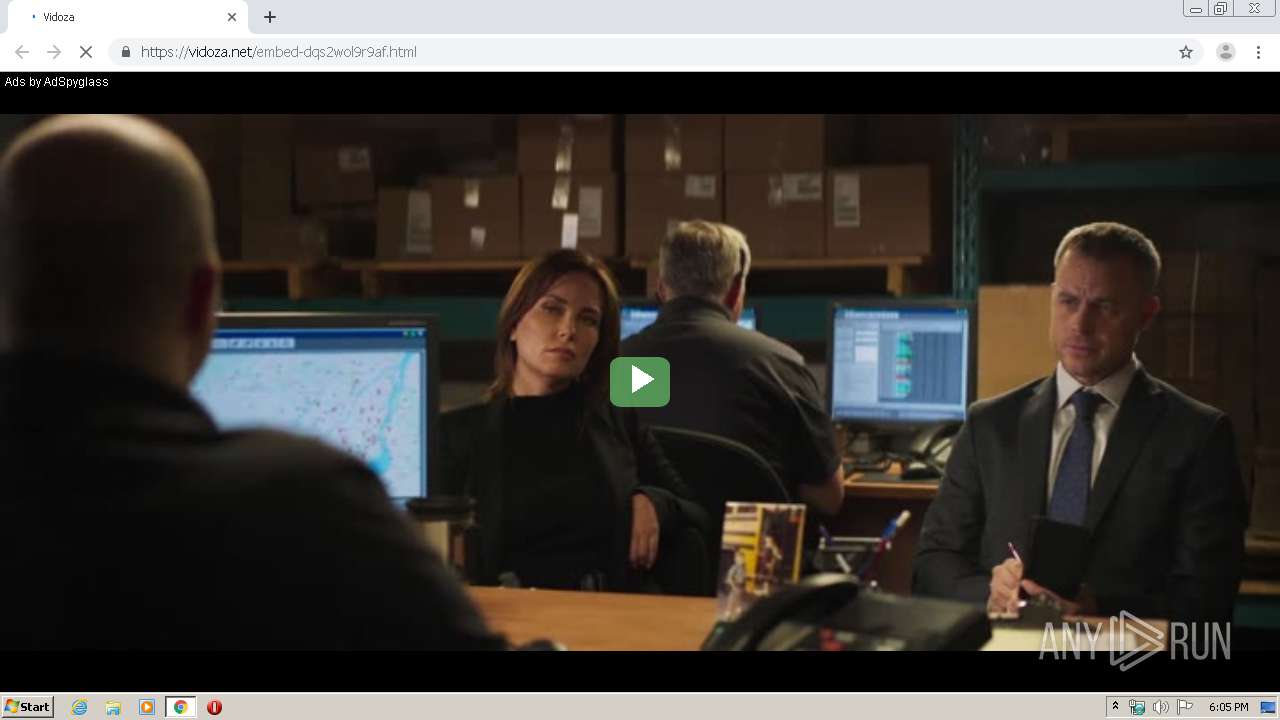The width and height of the screenshot is (1280, 720).
Task: Open the 6:05 PM system clock
Action: coord(1228,707)
